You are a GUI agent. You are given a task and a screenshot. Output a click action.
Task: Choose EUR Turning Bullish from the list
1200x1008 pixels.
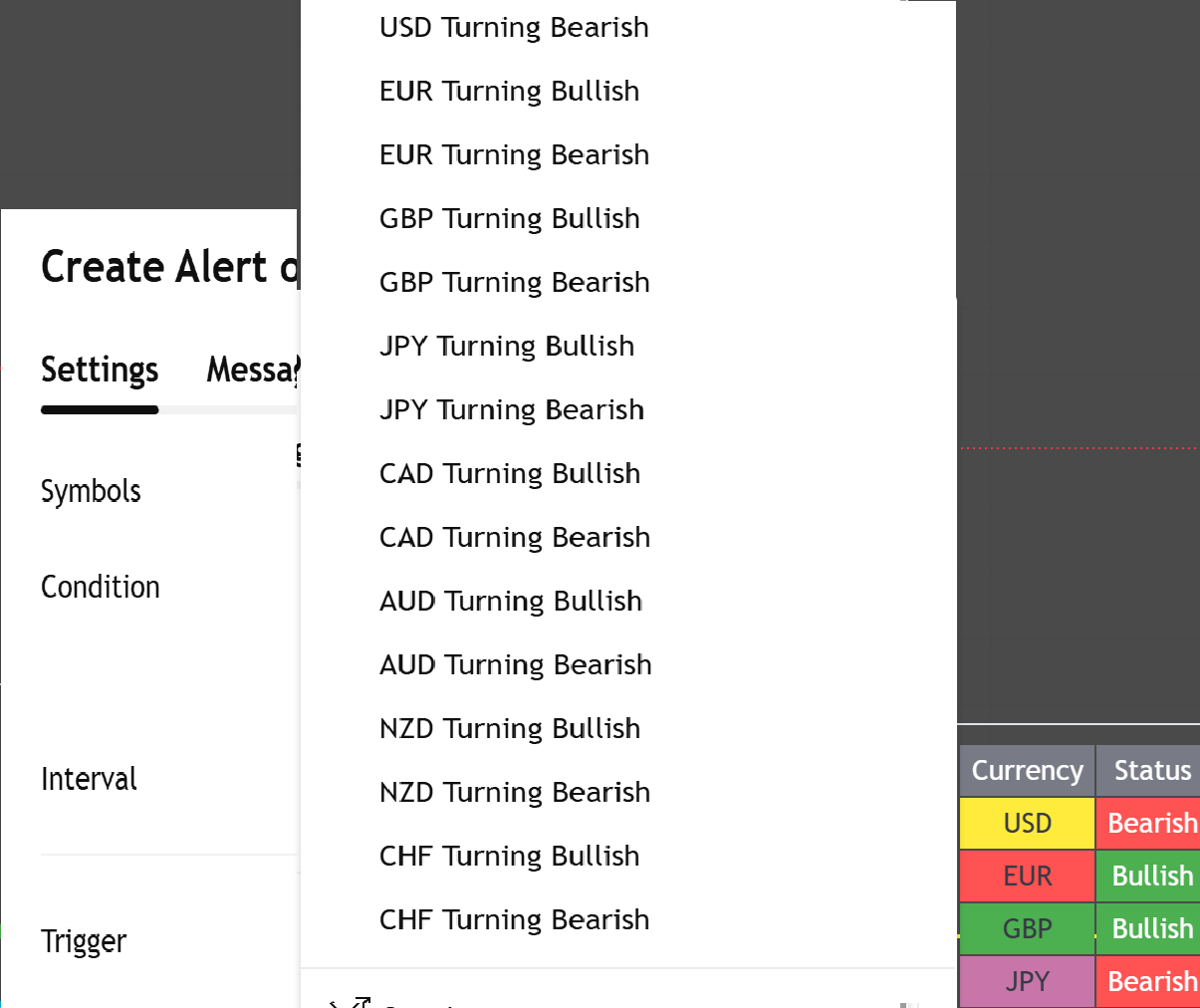point(510,91)
